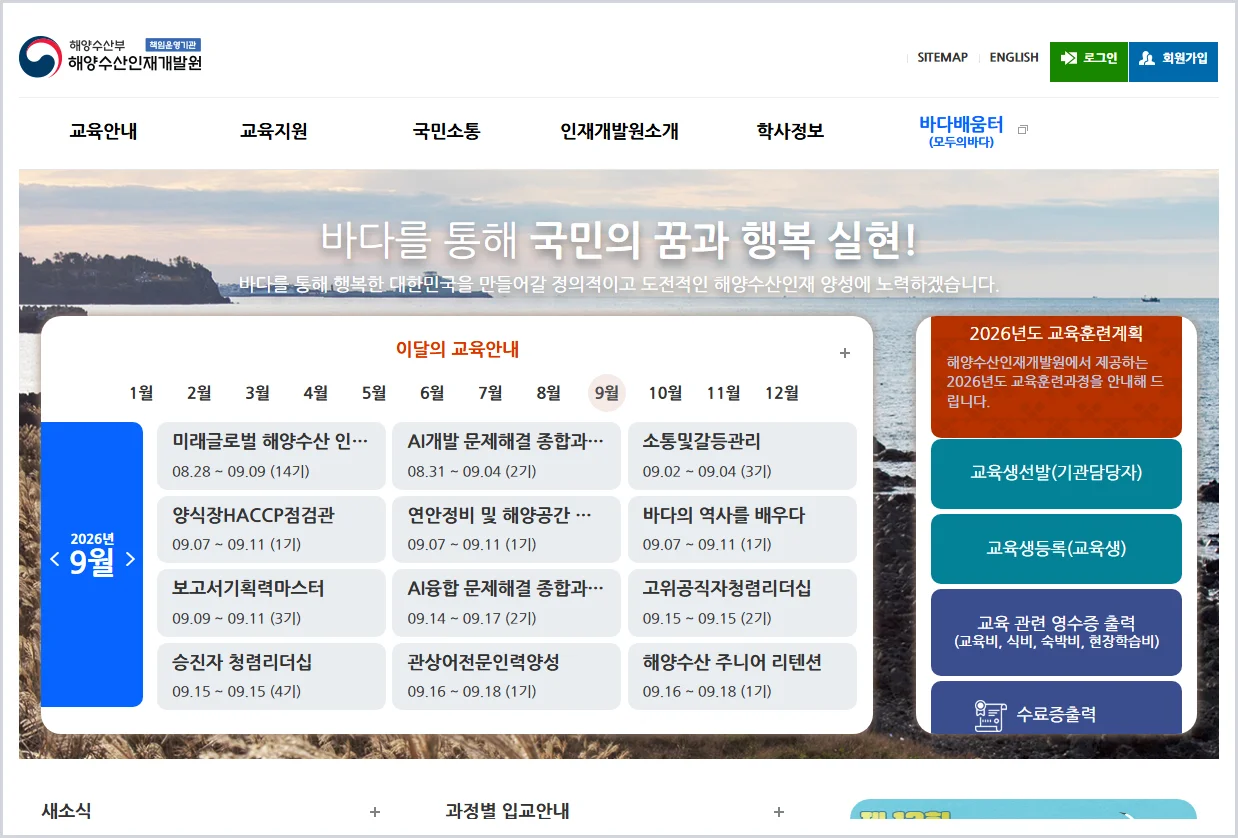Select the 6월 tab
1238x838 pixels.
point(432,393)
